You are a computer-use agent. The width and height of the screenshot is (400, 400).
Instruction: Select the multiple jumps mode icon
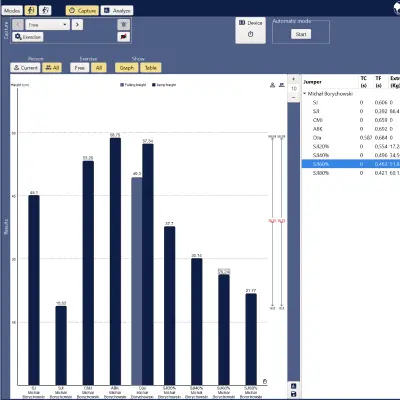coord(45,11)
